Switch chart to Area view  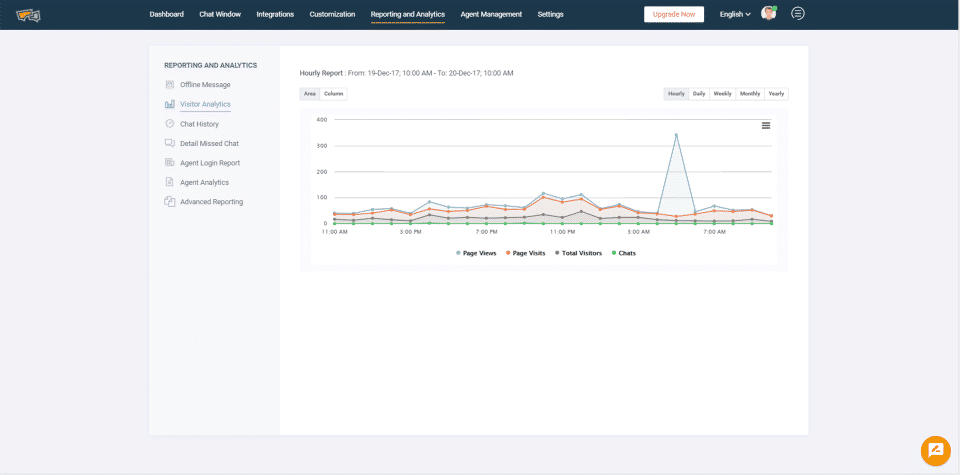(310, 94)
